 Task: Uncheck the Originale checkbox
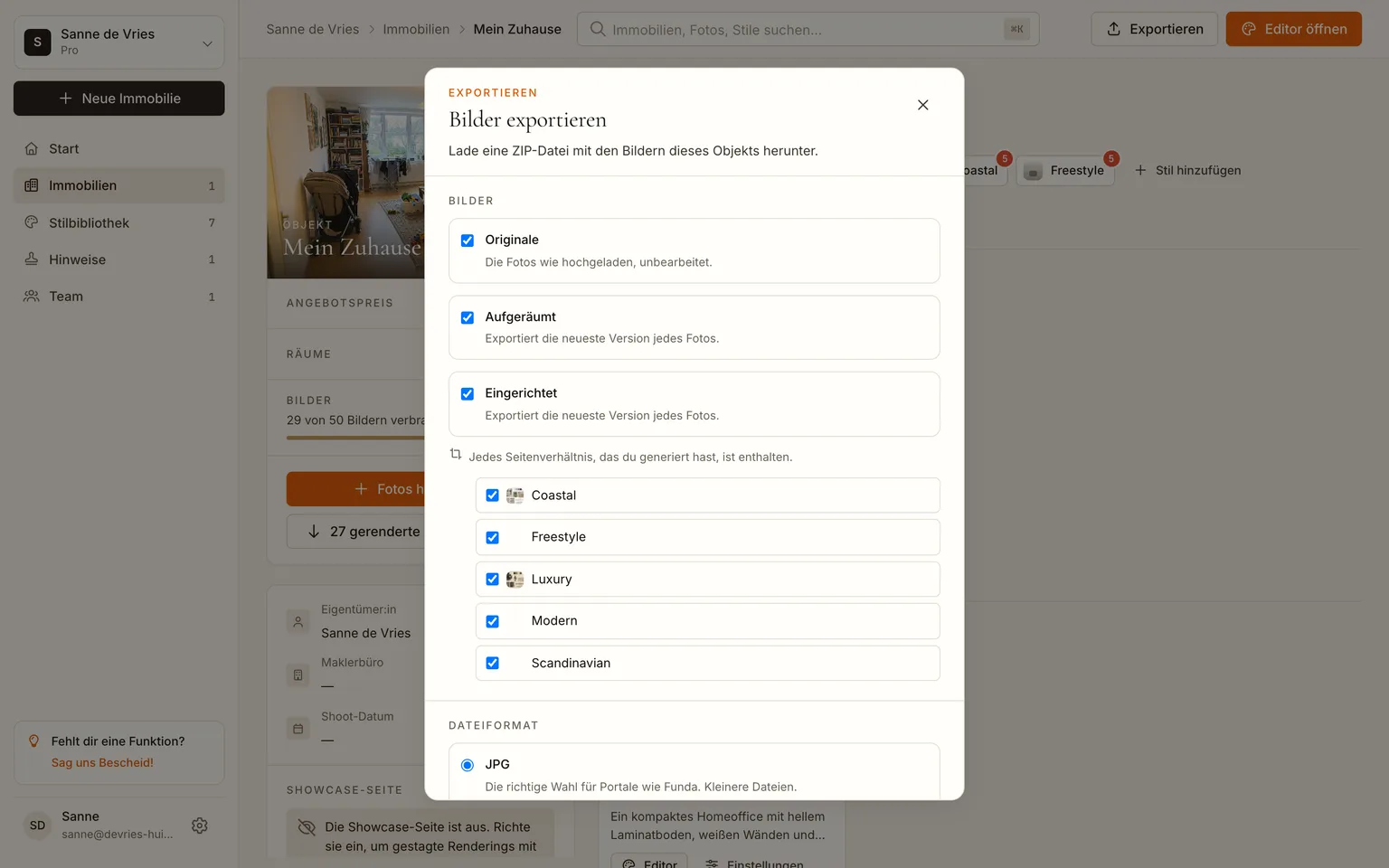pyautogui.click(x=468, y=241)
